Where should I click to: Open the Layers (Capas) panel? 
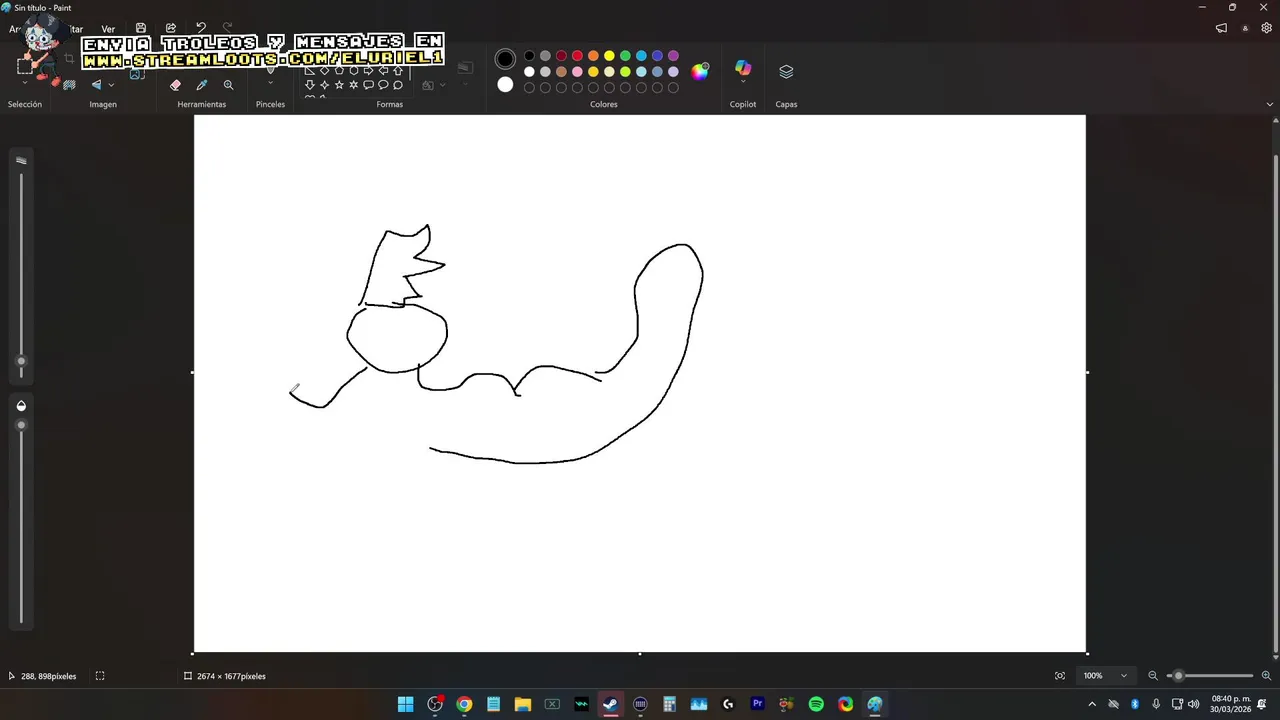pos(786,71)
